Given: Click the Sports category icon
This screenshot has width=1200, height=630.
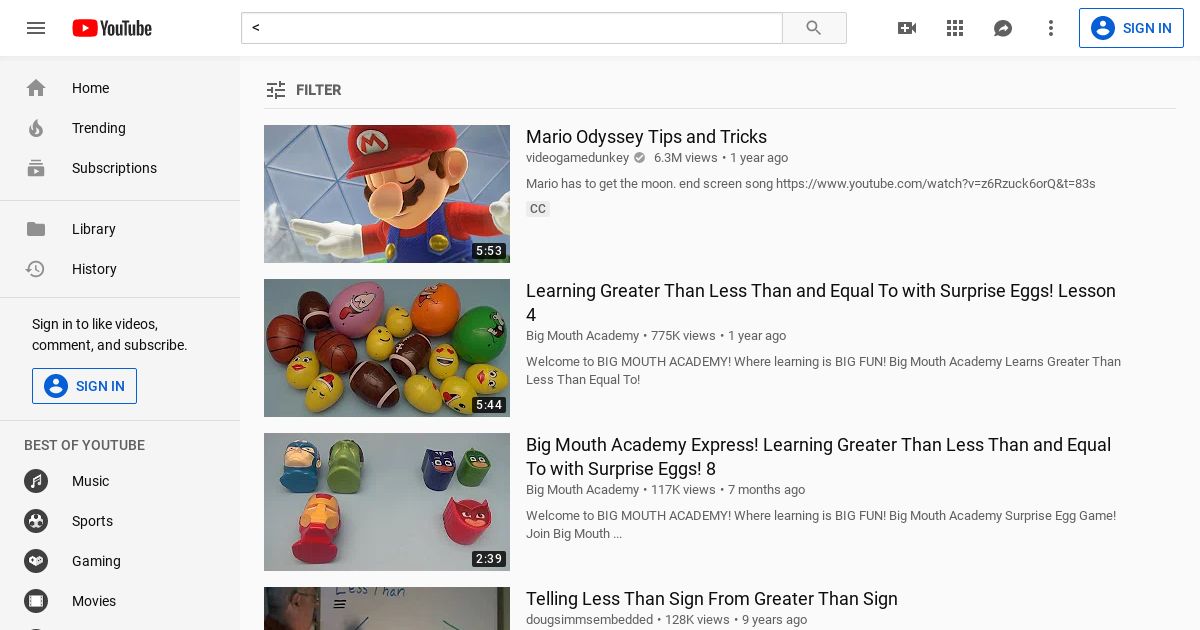Looking at the screenshot, I should [36, 521].
